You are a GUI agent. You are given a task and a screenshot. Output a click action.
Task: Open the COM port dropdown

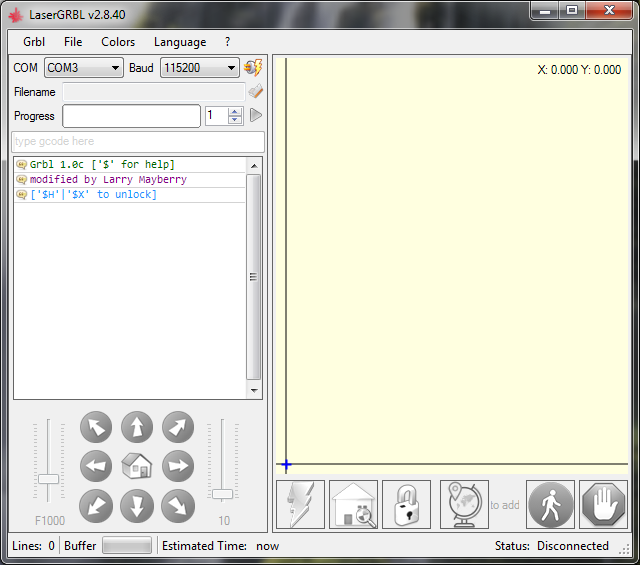[x=84, y=68]
